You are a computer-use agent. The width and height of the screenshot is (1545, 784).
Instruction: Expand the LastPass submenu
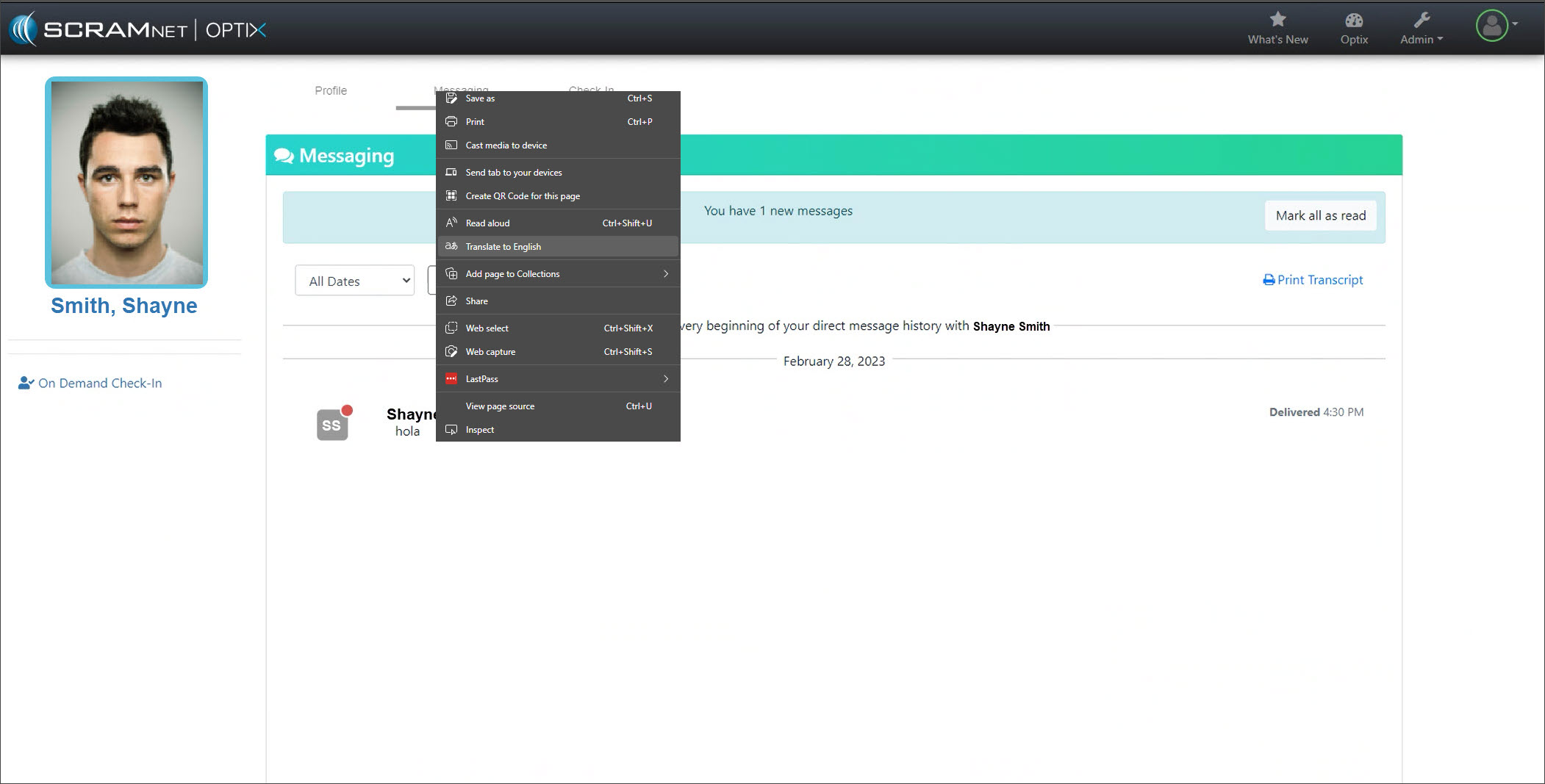[x=558, y=379]
